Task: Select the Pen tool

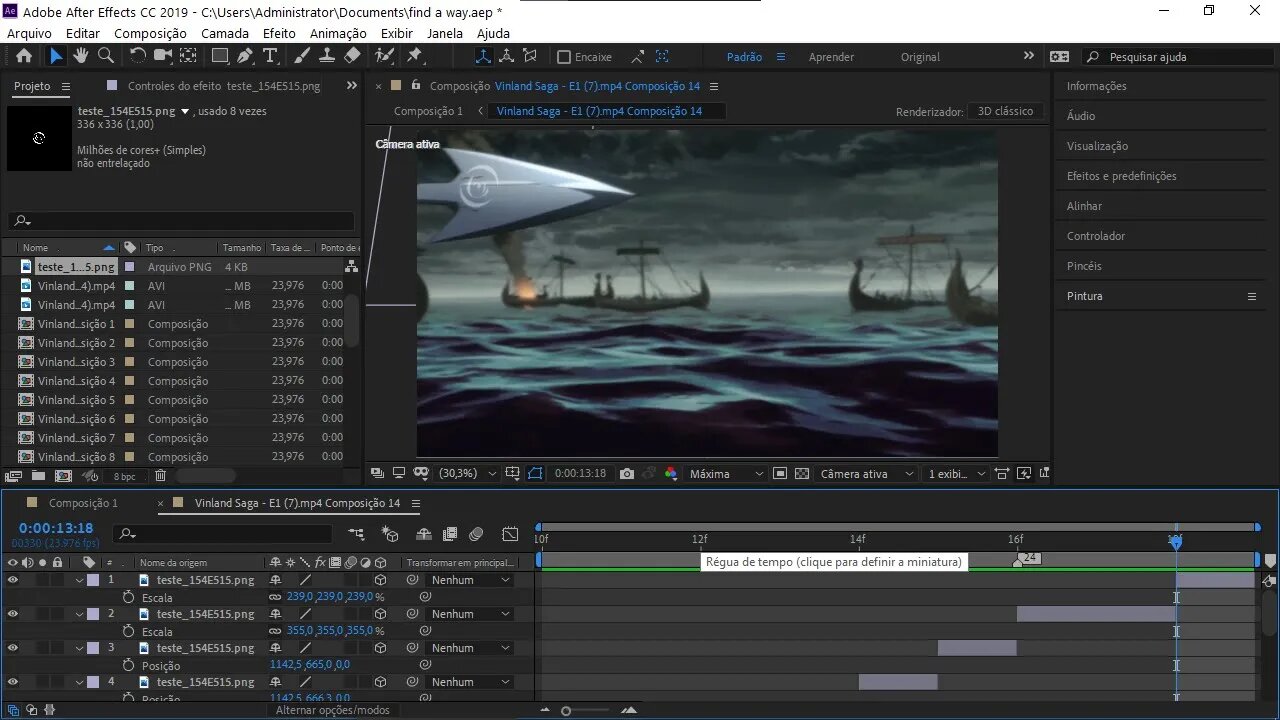Action: [x=246, y=56]
